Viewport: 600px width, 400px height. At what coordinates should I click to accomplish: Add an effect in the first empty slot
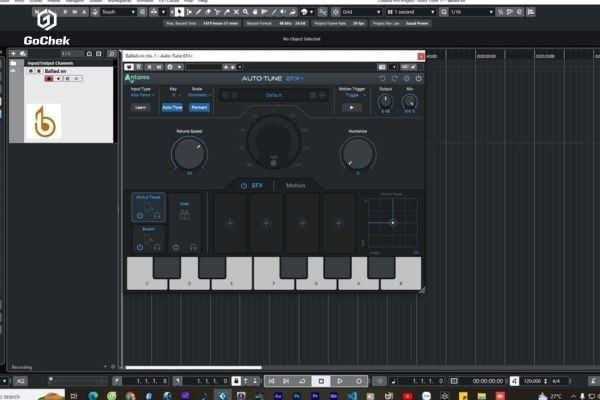coord(230,223)
